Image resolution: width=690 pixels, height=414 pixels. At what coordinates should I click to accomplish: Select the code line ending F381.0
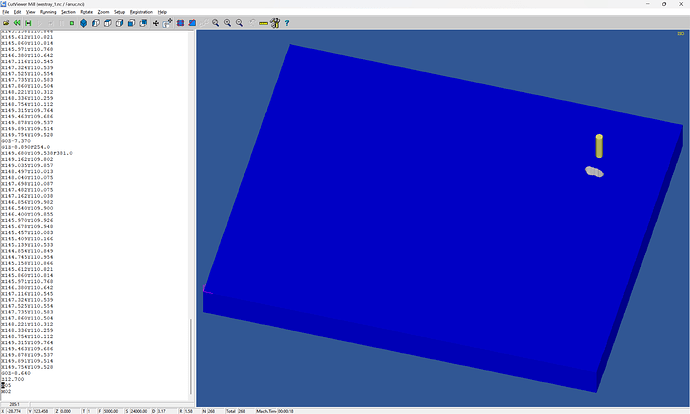tap(37, 153)
